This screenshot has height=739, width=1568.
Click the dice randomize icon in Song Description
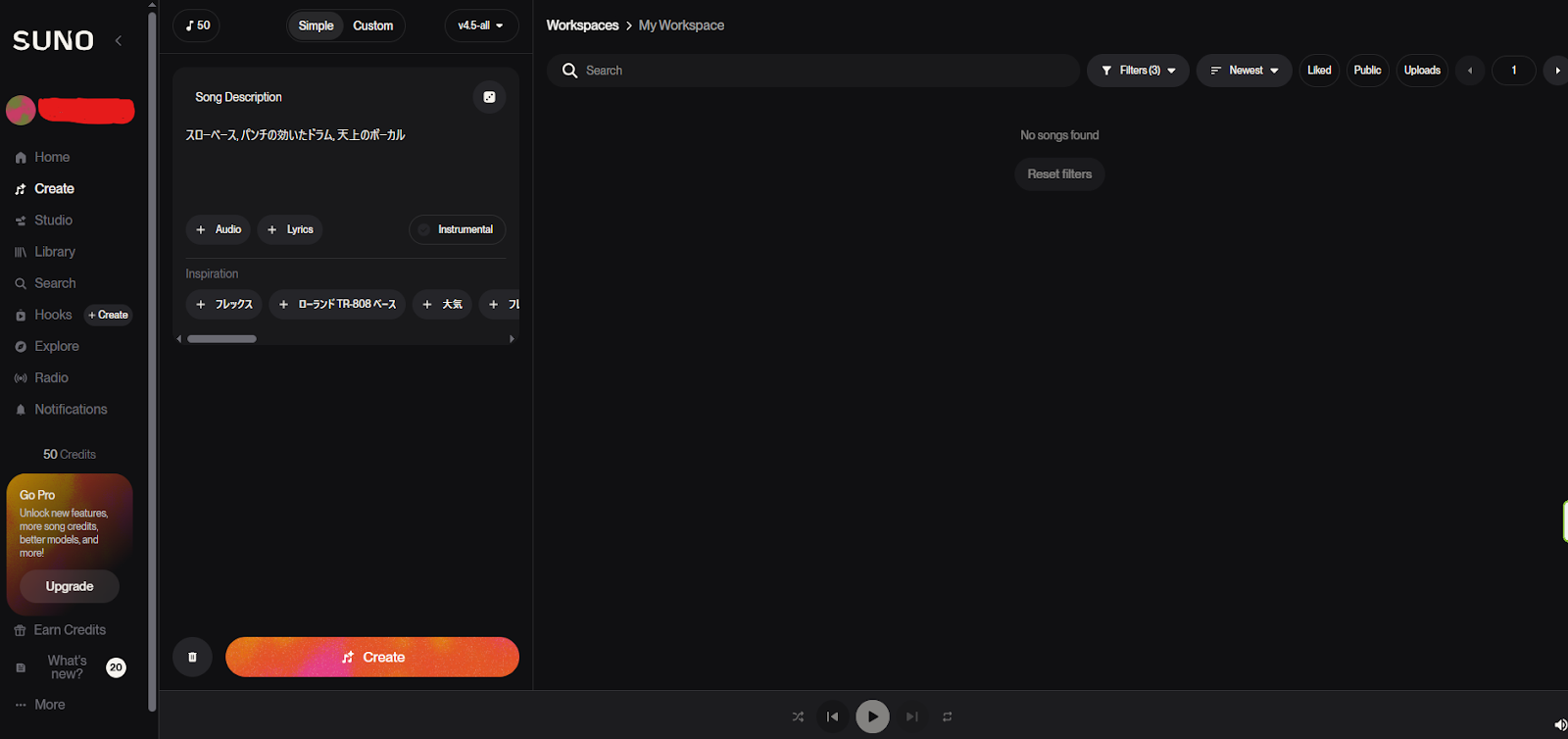(489, 97)
